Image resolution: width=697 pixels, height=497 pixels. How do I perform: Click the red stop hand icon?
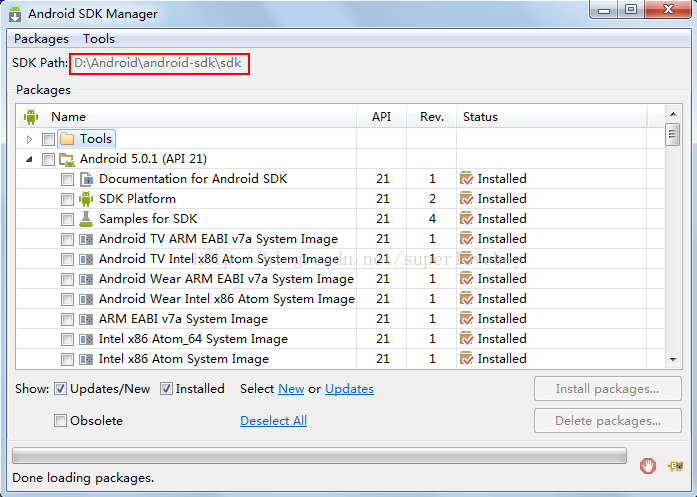pyautogui.click(x=648, y=466)
